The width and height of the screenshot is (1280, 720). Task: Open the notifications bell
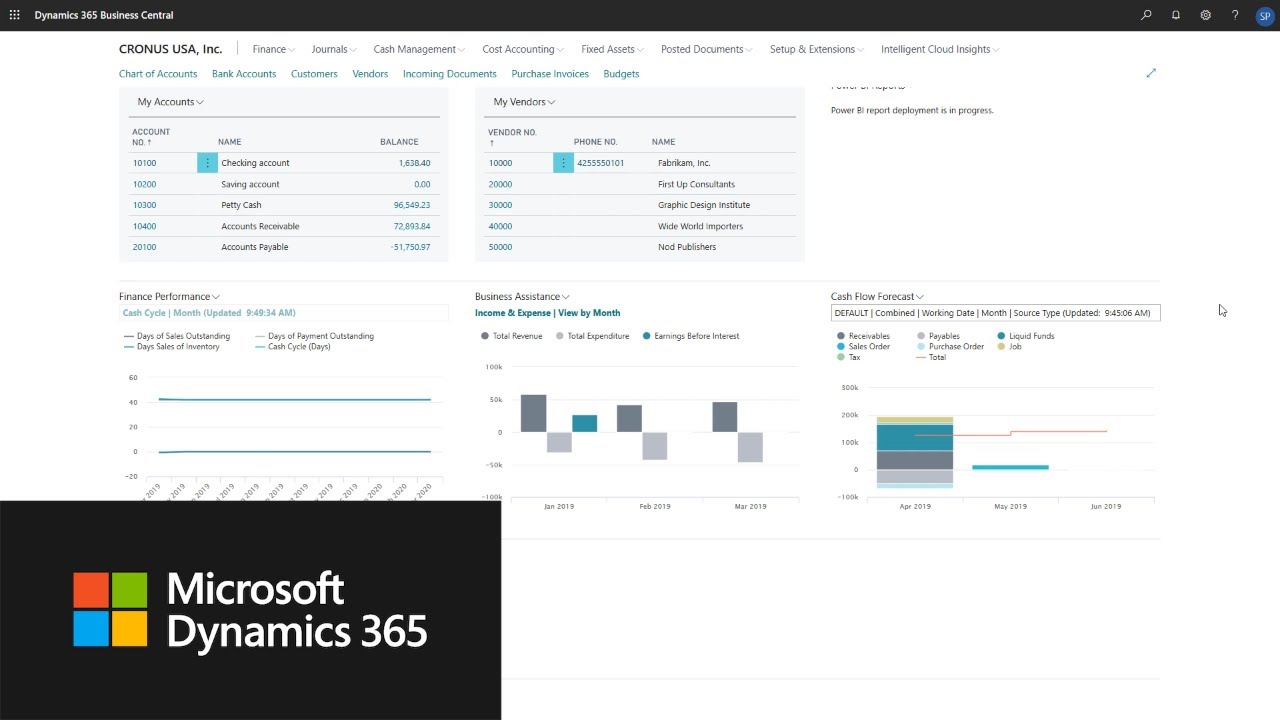click(x=1176, y=15)
